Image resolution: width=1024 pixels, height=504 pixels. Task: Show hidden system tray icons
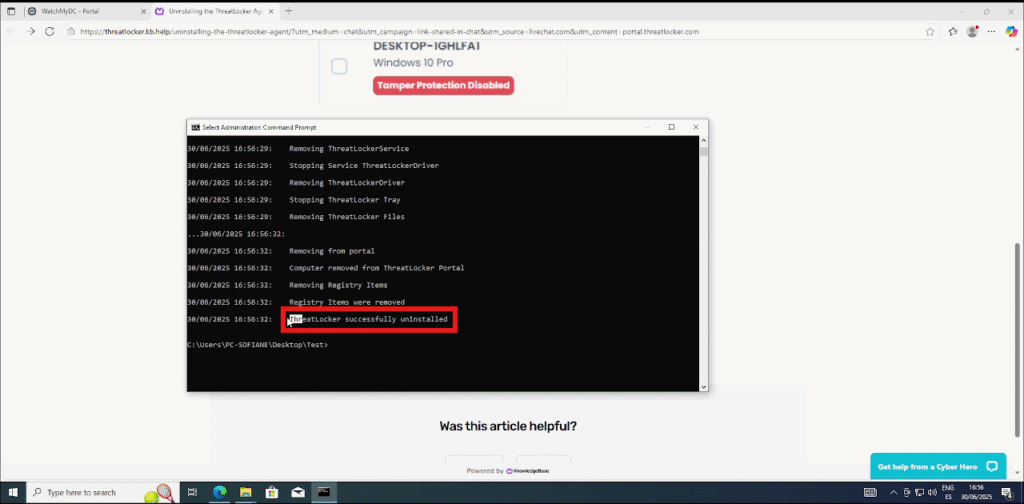point(893,492)
